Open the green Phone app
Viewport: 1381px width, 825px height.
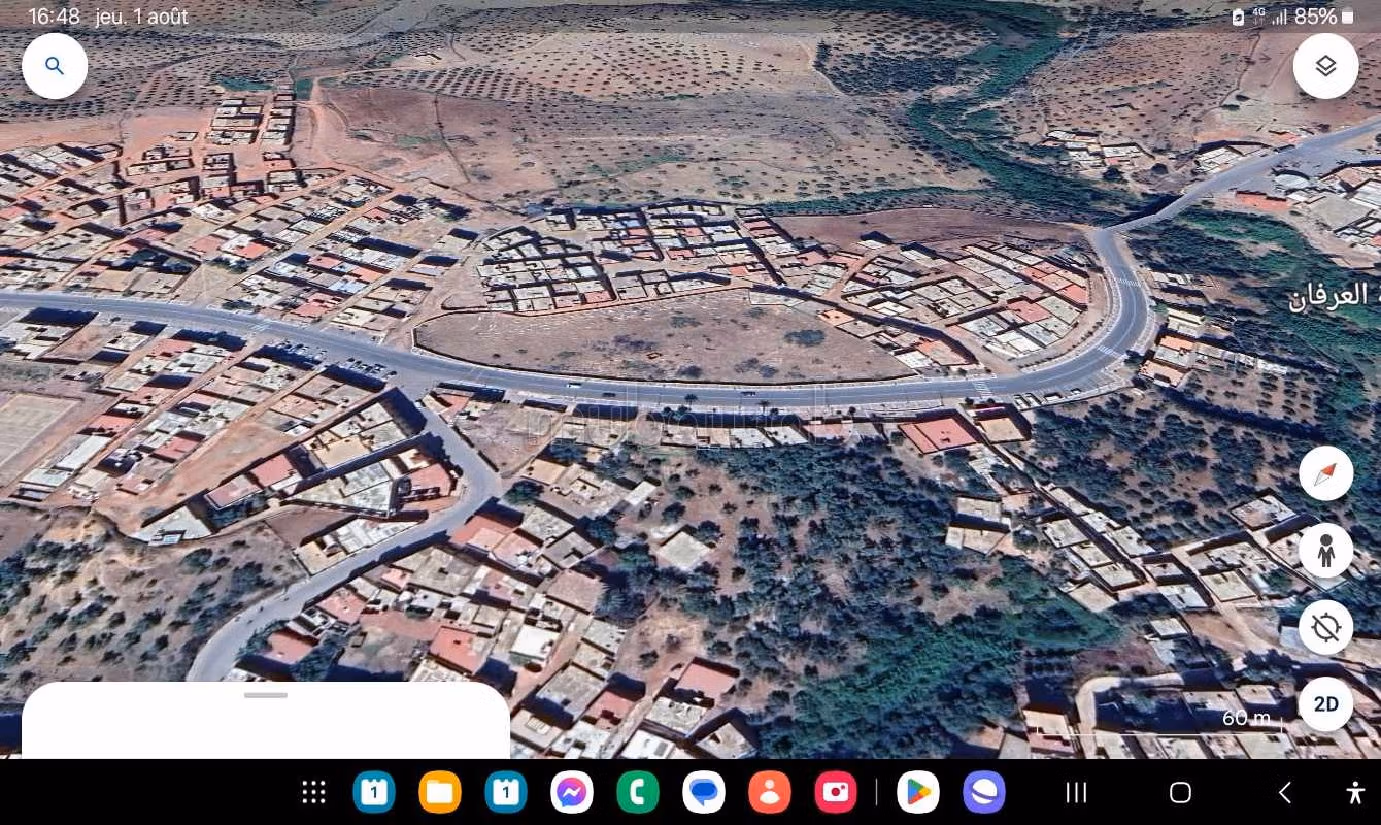638,793
